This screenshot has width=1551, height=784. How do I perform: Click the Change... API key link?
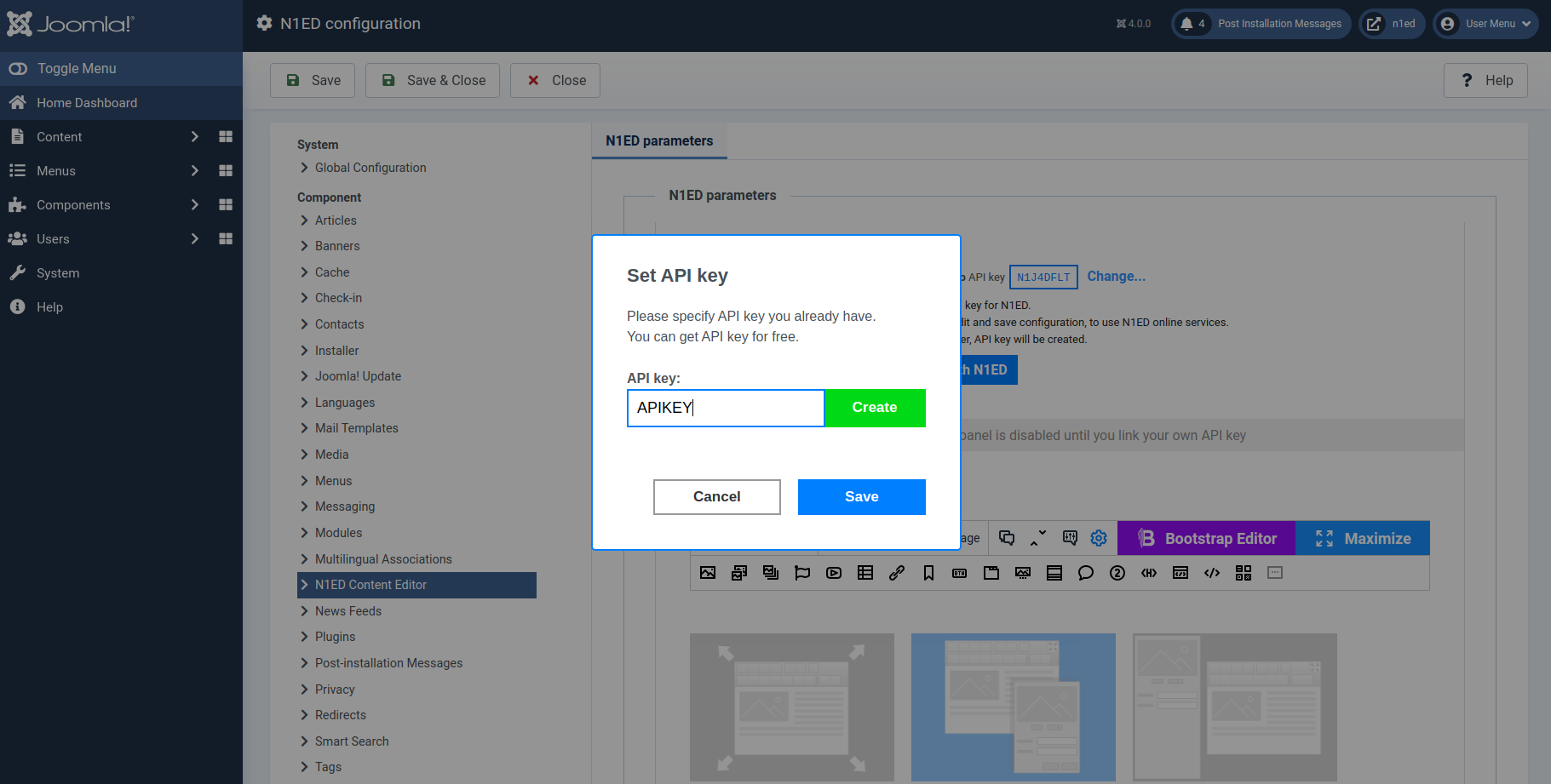(1116, 277)
